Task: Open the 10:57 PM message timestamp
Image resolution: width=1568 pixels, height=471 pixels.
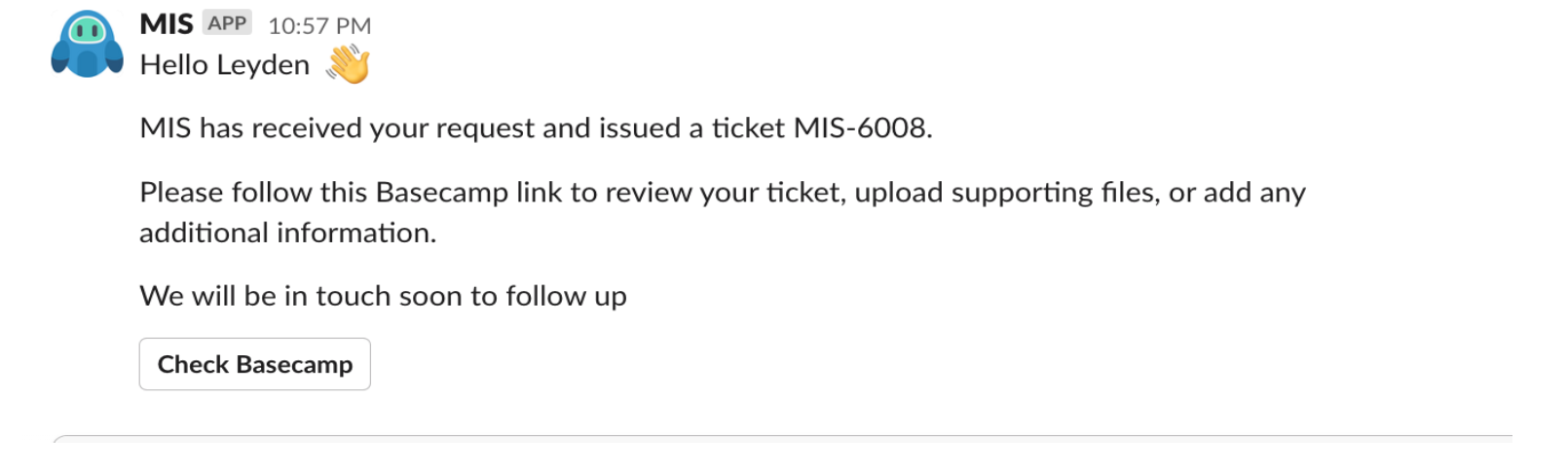Action: [319, 25]
